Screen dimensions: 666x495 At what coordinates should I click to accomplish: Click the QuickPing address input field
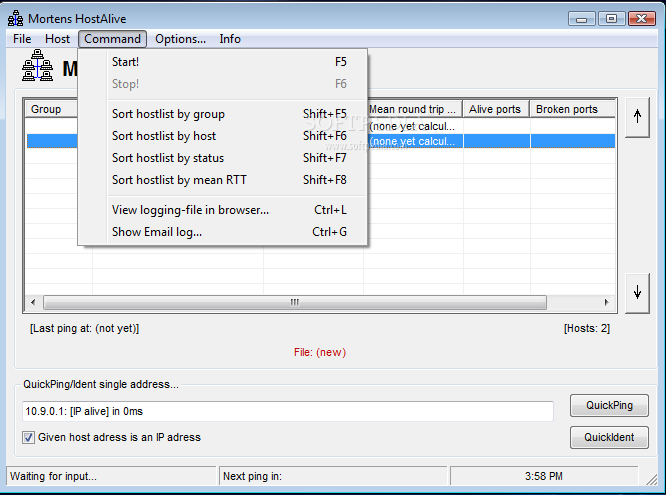[x=288, y=411]
